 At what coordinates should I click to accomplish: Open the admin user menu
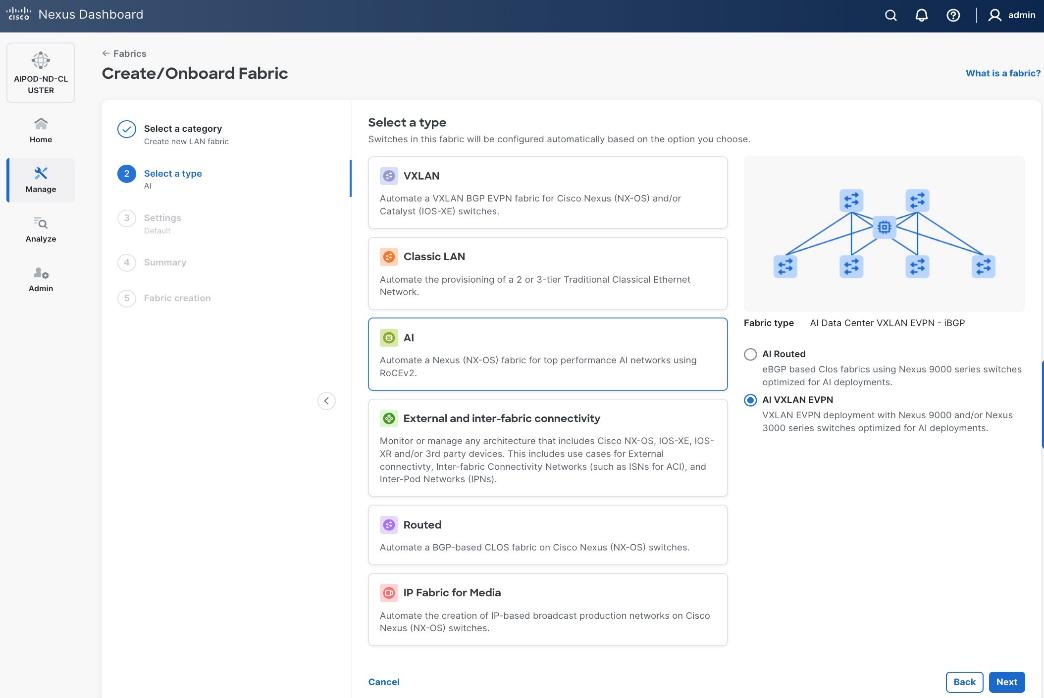[x=1013, y=15]
